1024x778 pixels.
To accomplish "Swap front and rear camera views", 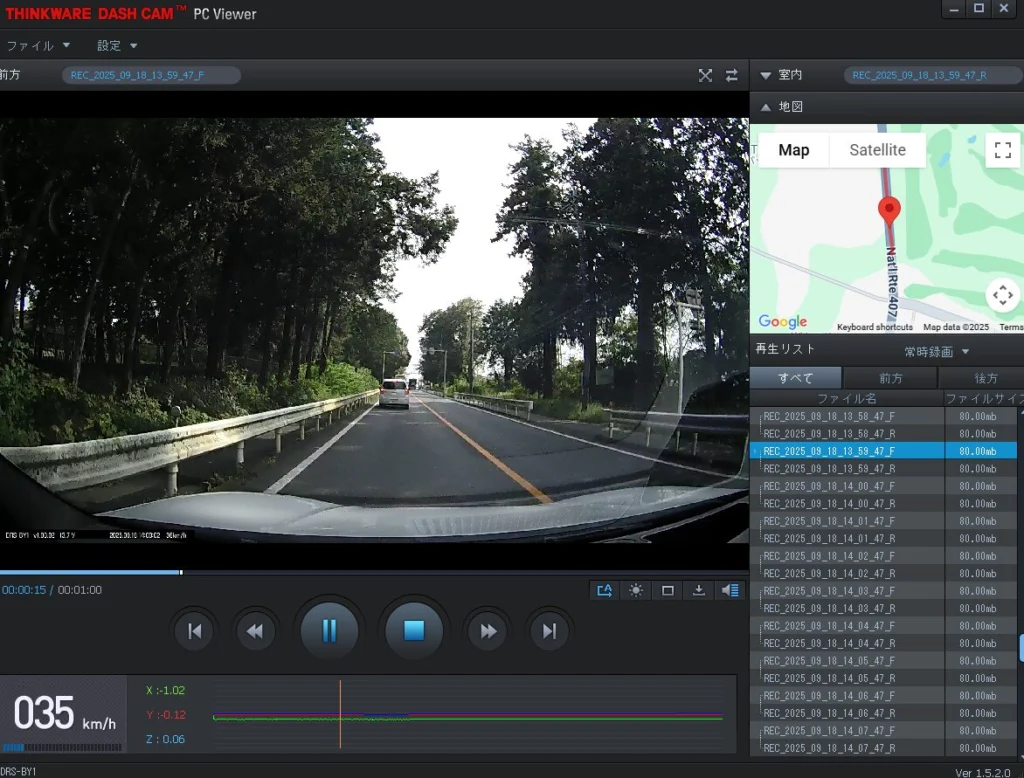I will pos(731,76).
